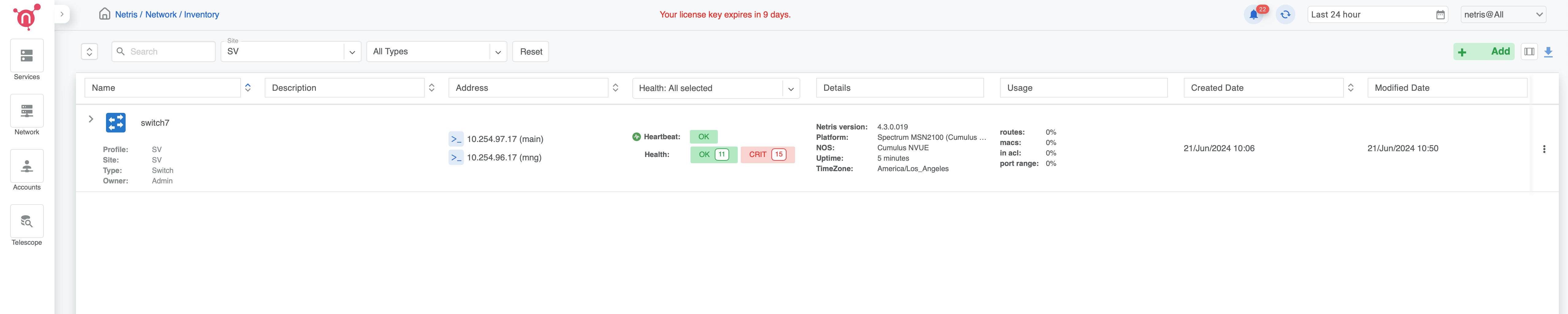The width and height of the screenshot is (1568, 314).
Task: Click the download inventory icon
Action: click(1548, 52)
